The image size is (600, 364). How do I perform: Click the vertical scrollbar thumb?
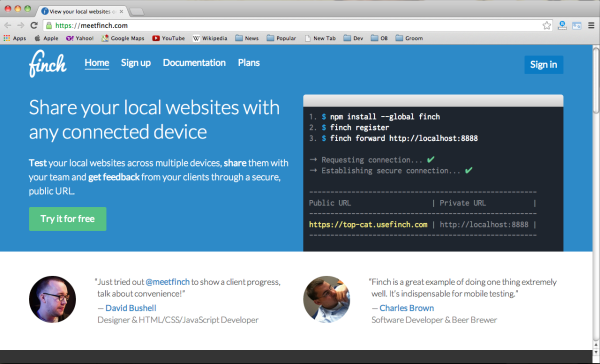pyautogui.click(x=596, y=80)
